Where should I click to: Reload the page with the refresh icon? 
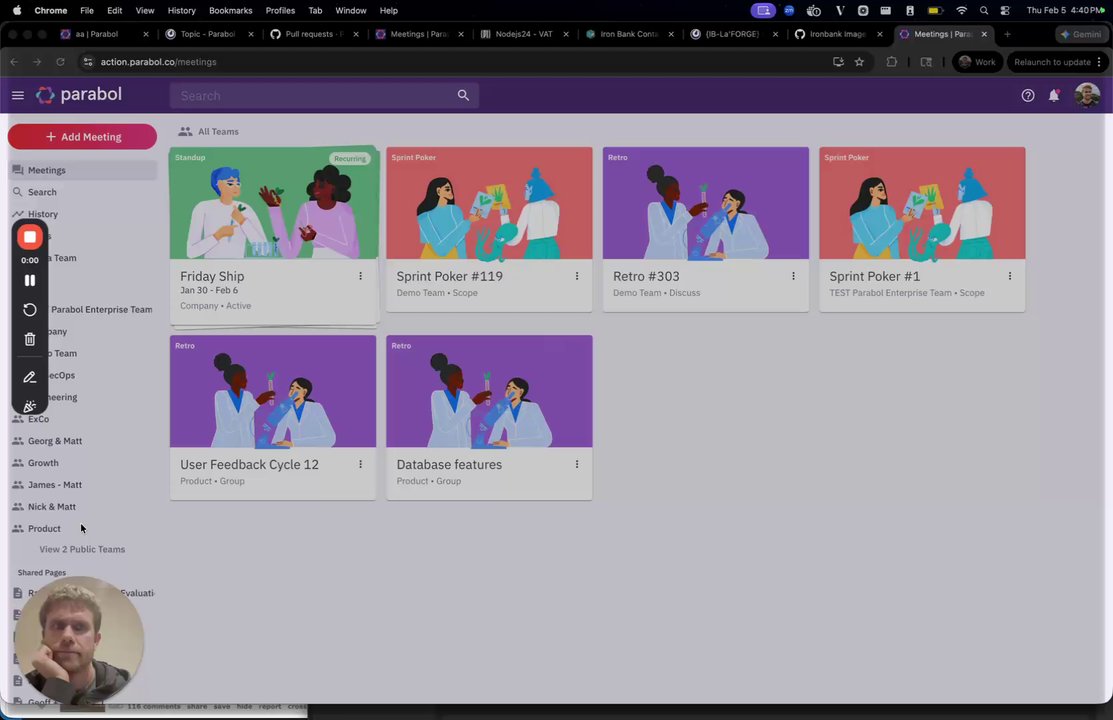tap(60, 62)
